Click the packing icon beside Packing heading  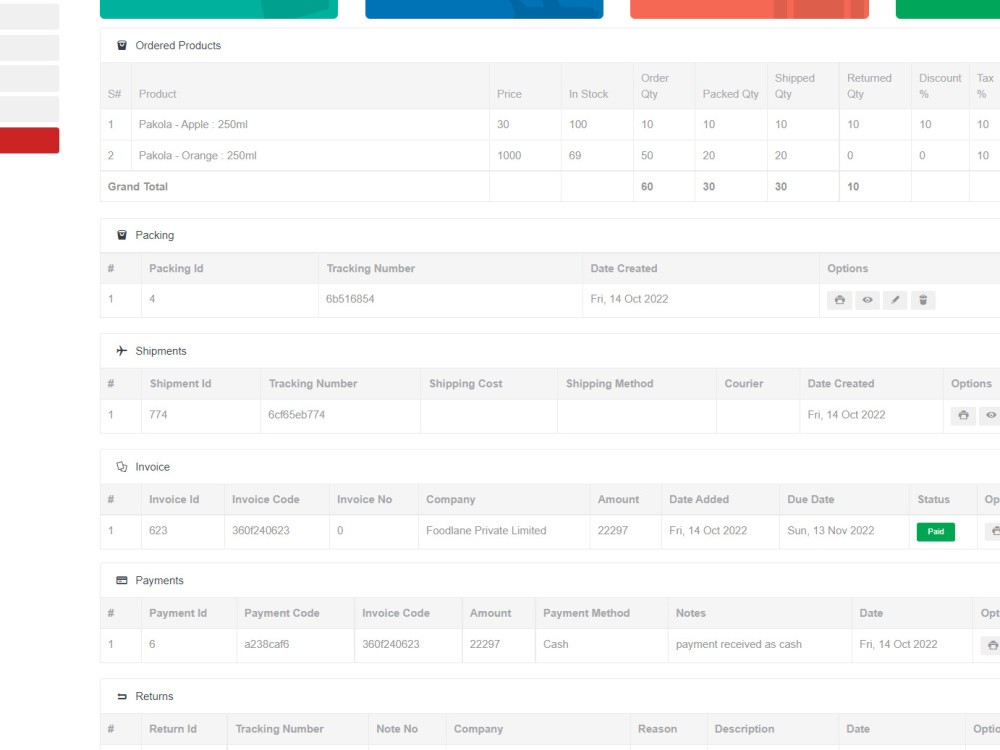point(122,235)
